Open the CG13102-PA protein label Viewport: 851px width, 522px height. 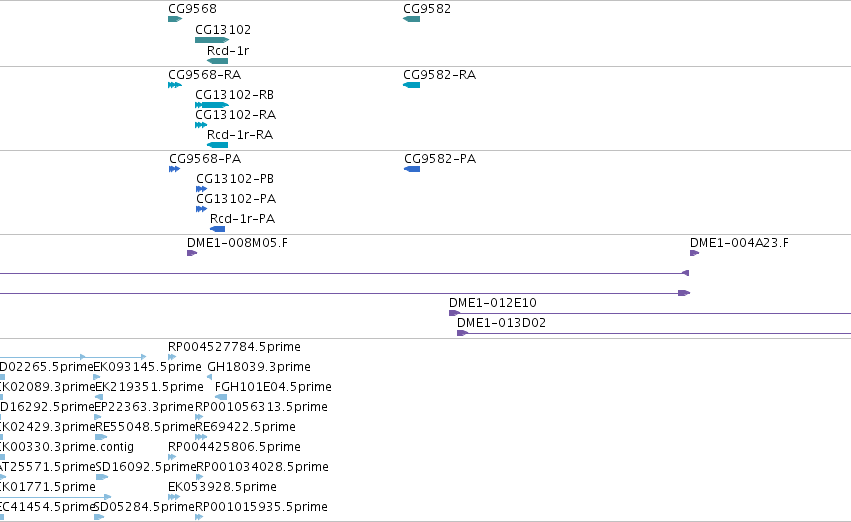(x=236, y=199)
